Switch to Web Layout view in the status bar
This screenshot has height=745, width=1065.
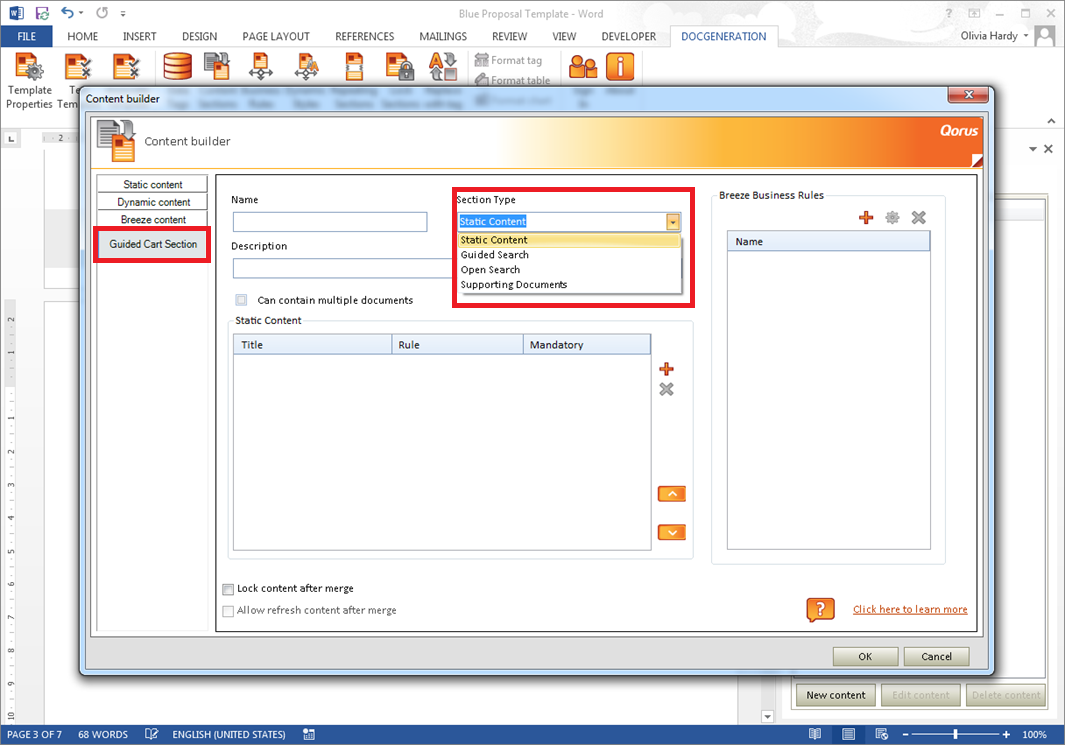point(882,734)
